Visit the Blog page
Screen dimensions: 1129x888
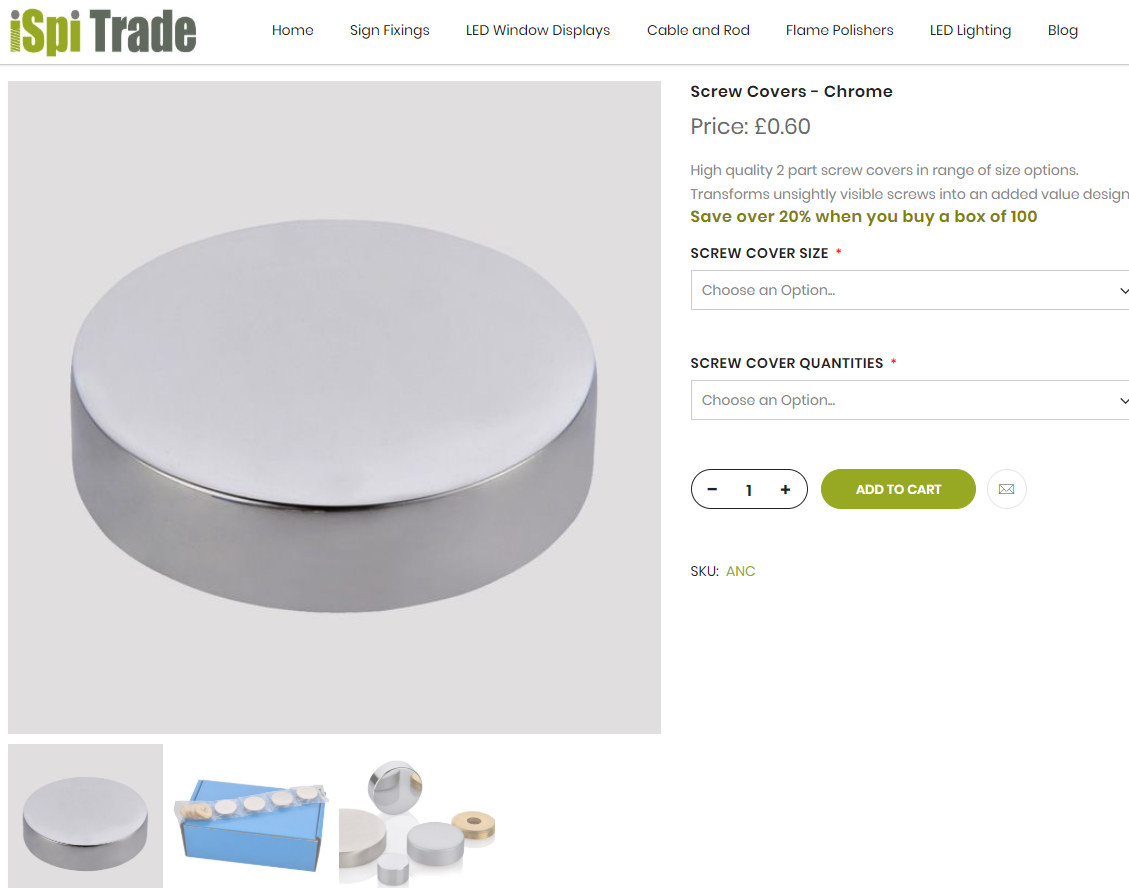click(1063, 30)
